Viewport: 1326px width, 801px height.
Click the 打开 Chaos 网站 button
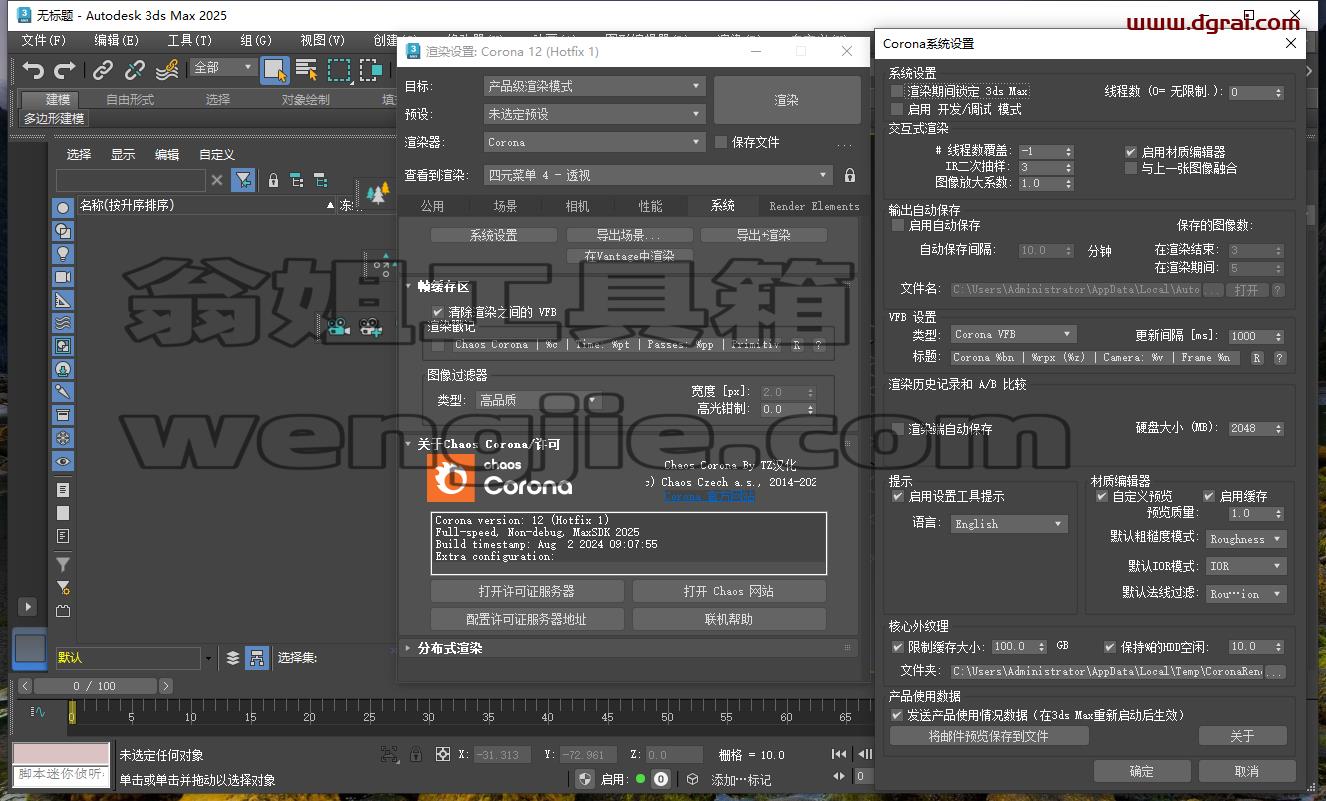pos(729,591)
